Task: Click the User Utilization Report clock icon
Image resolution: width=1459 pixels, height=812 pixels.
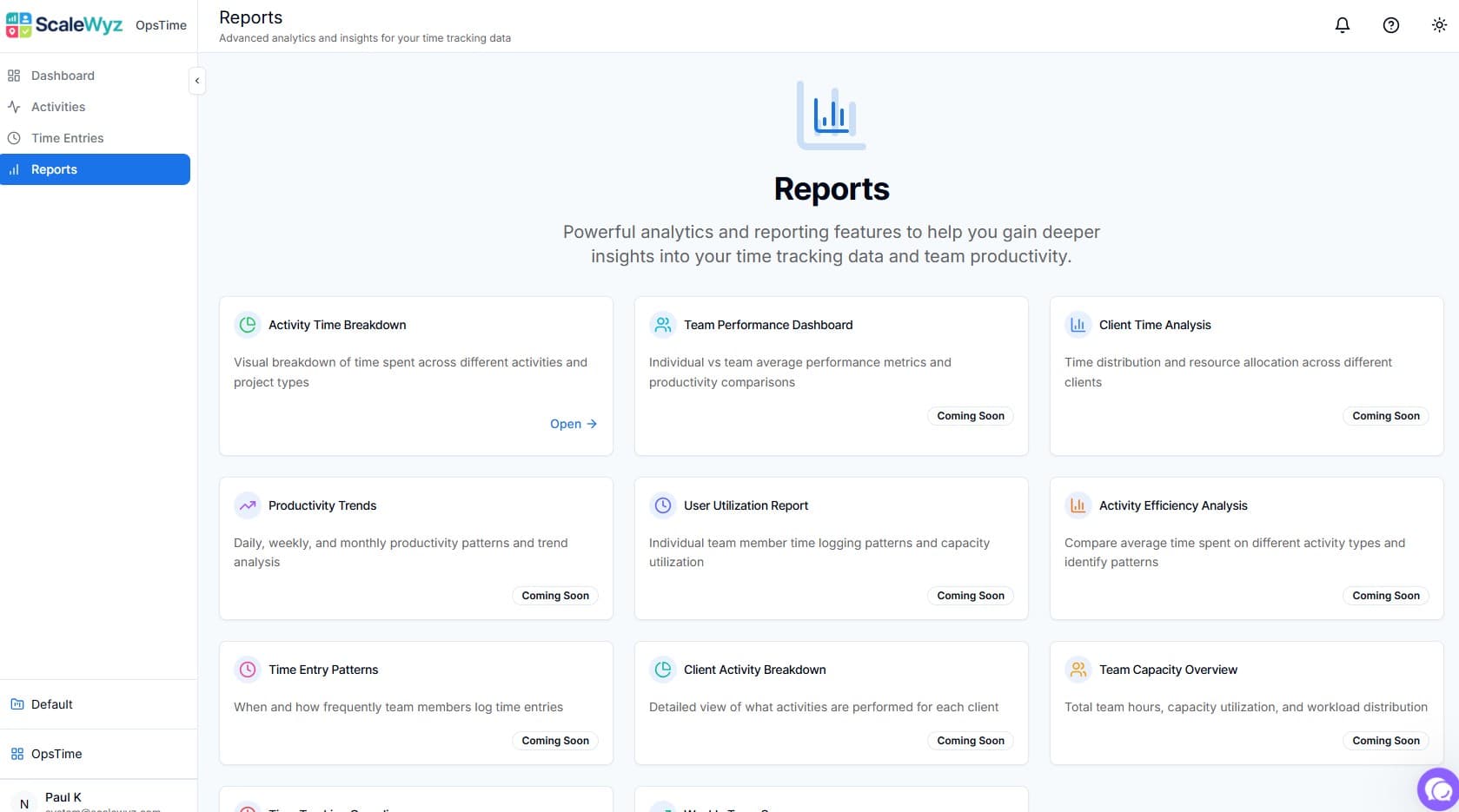Action: click(663, 505)
